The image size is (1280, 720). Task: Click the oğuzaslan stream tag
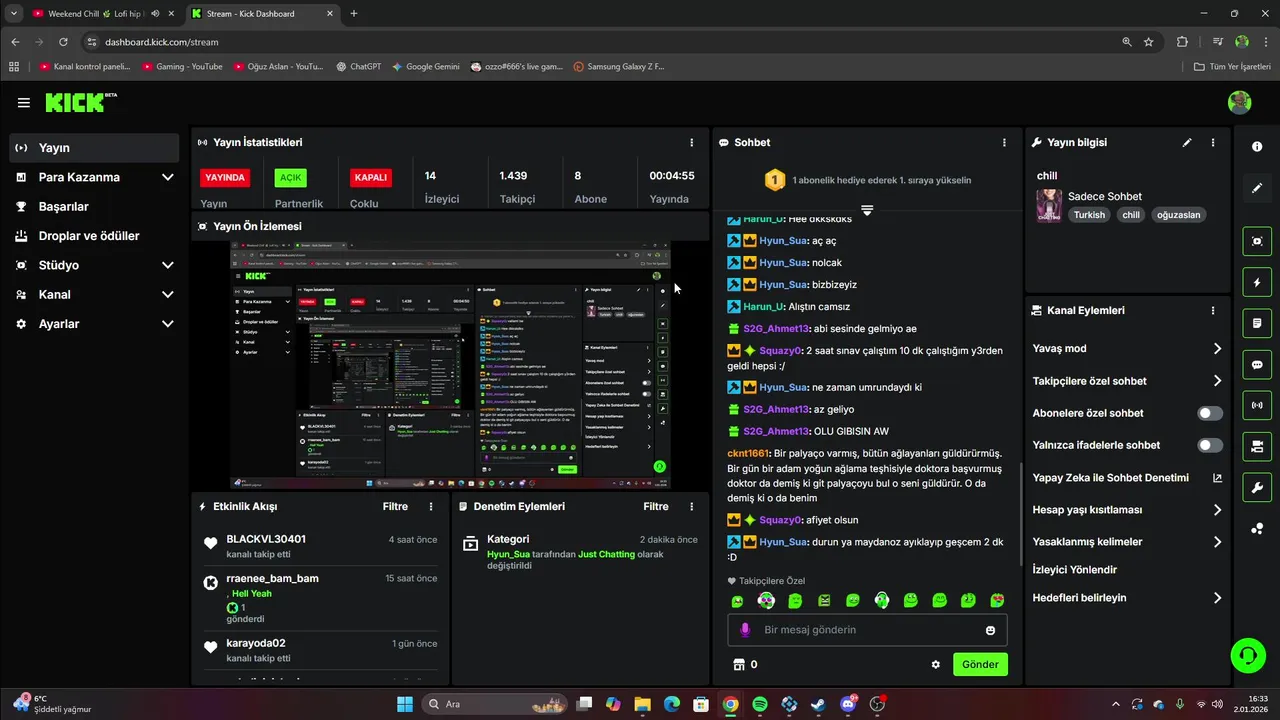[x=1178, y=215]
